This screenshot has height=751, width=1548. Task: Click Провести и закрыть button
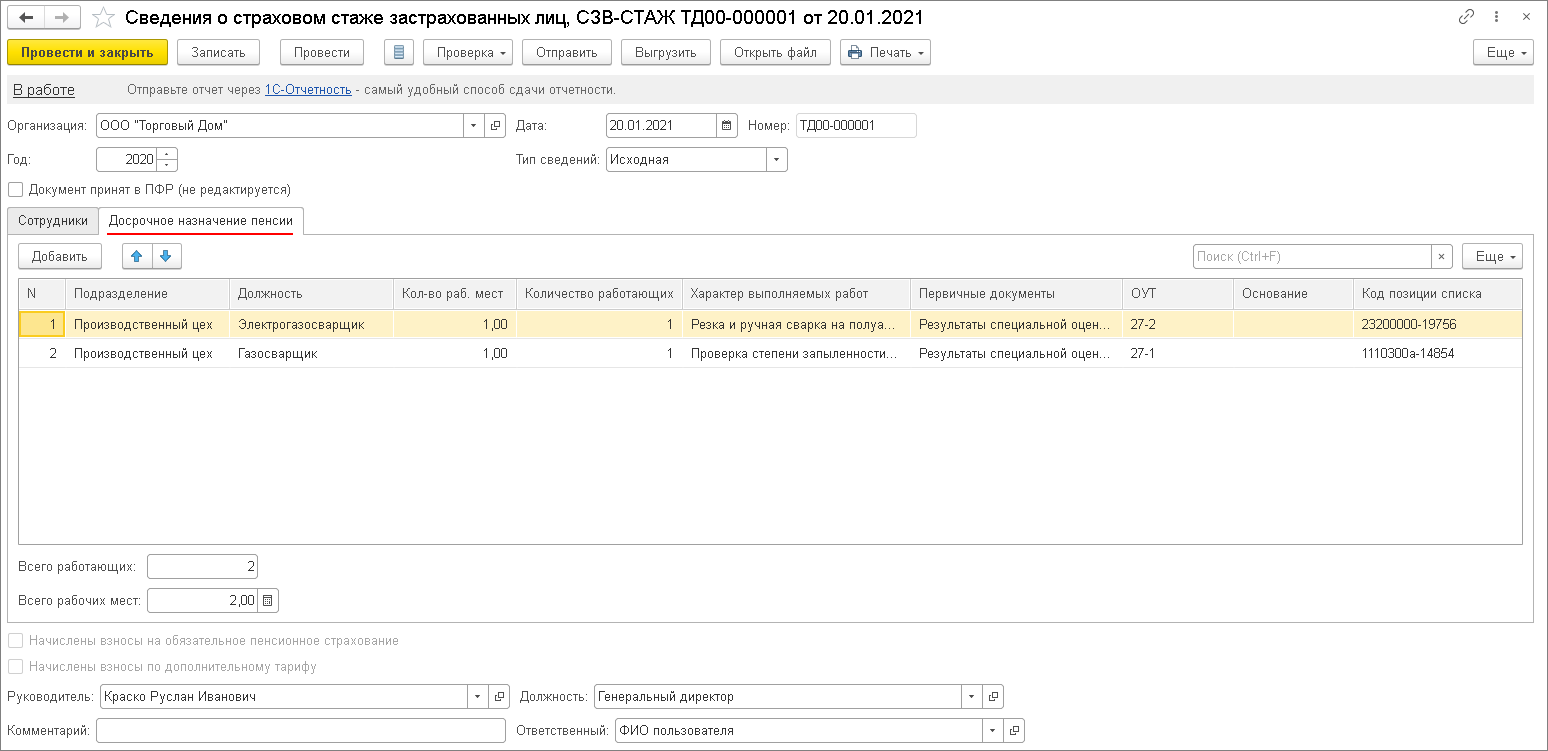(87, 52)
